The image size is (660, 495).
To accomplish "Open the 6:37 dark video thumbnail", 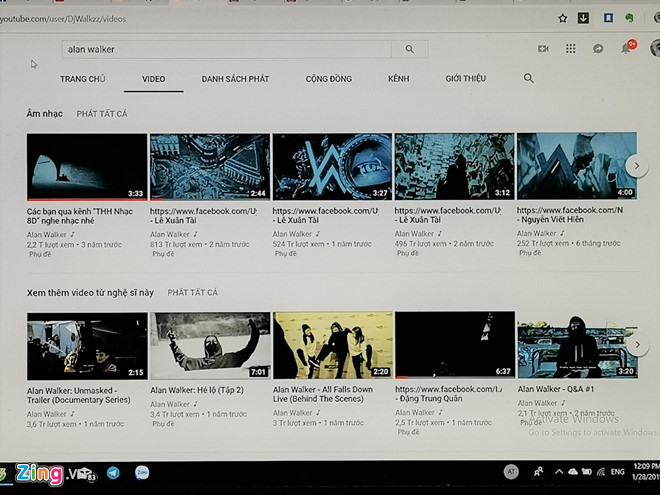I will pyautogui.click(x=455, y=345).
